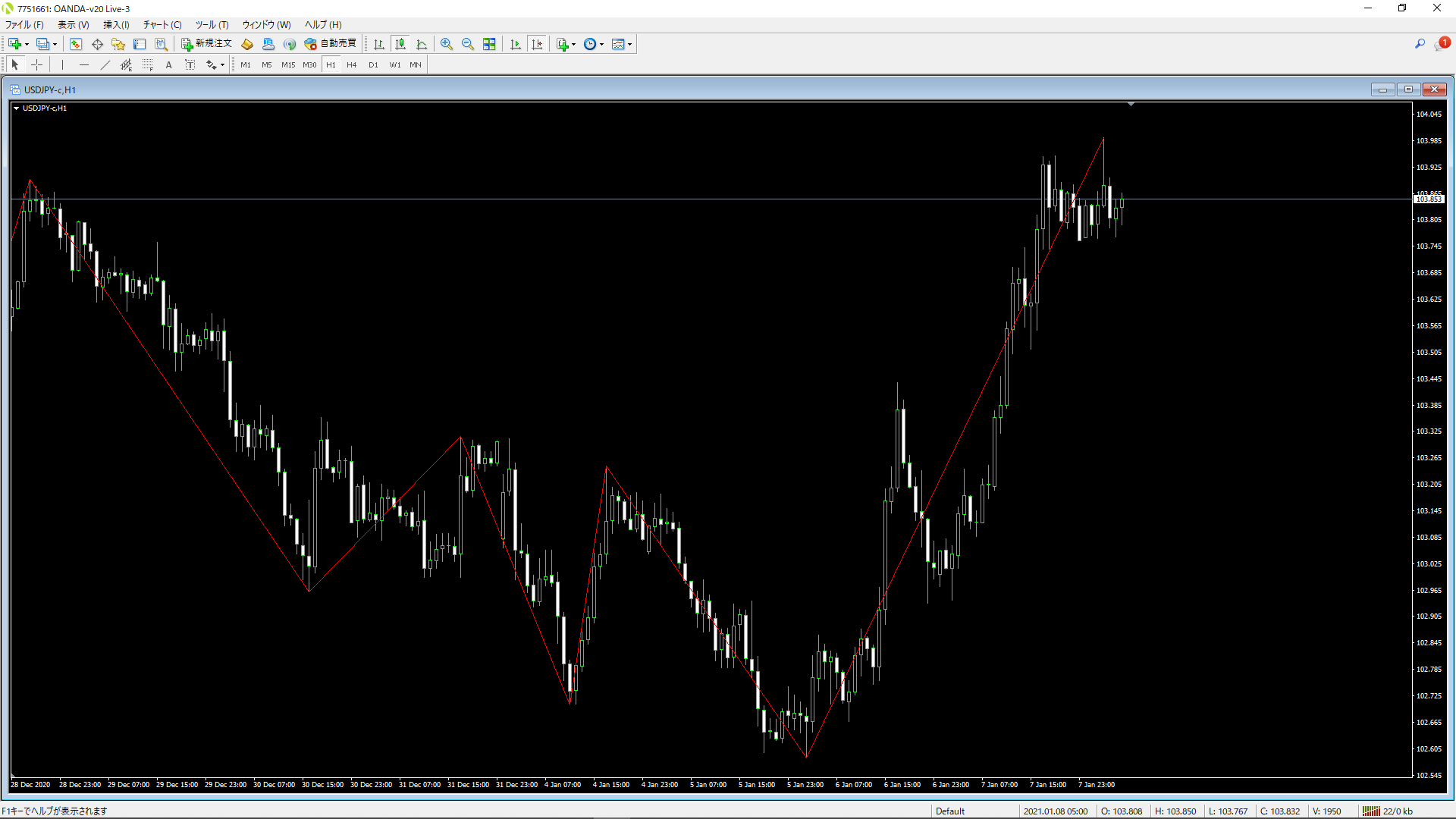The height and width of the screenshot is (819, 1456).
Task: Open the Indicators list dropdown arrow
Action: [574, 44]
